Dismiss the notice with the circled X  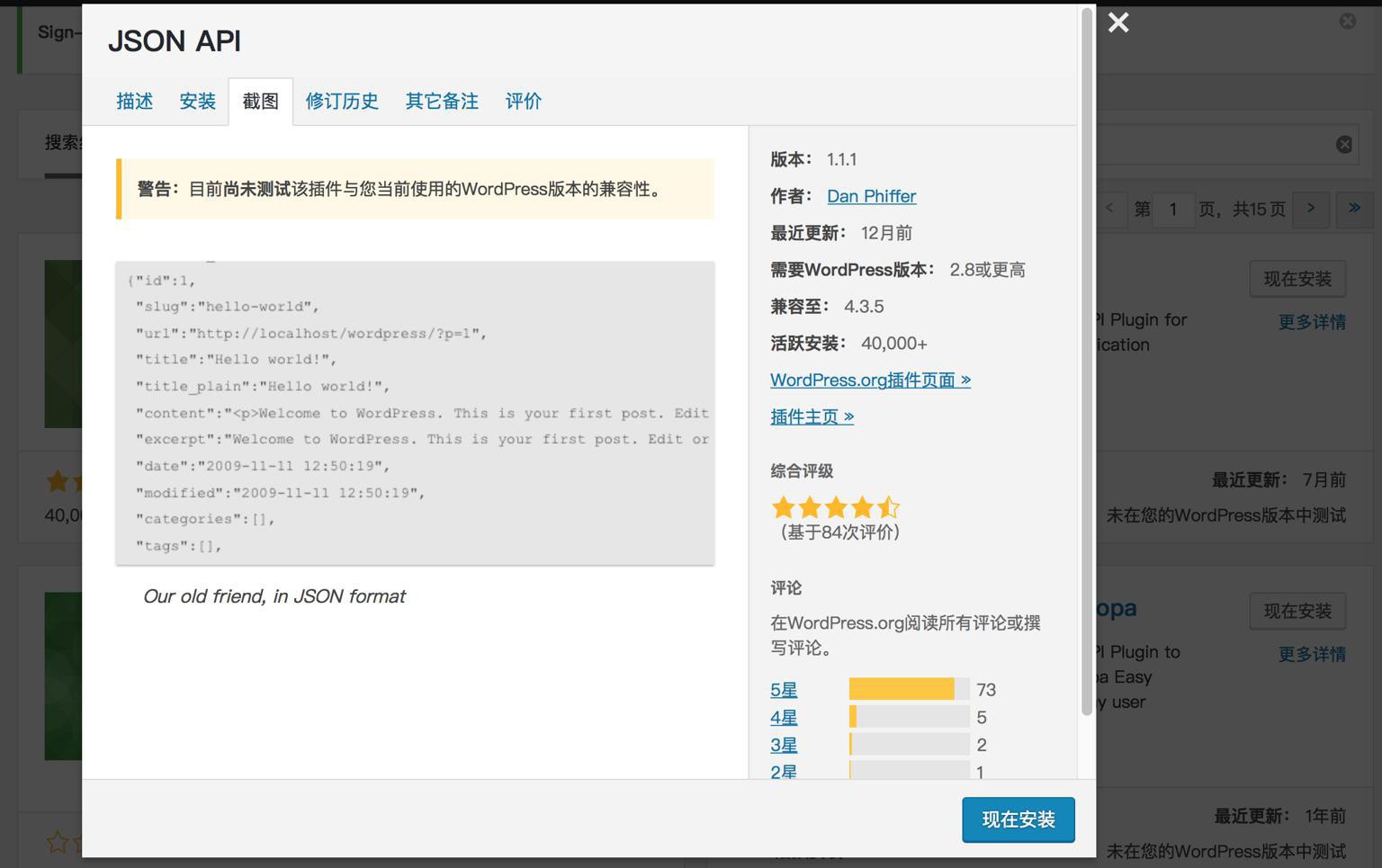tap(1347, 21)
